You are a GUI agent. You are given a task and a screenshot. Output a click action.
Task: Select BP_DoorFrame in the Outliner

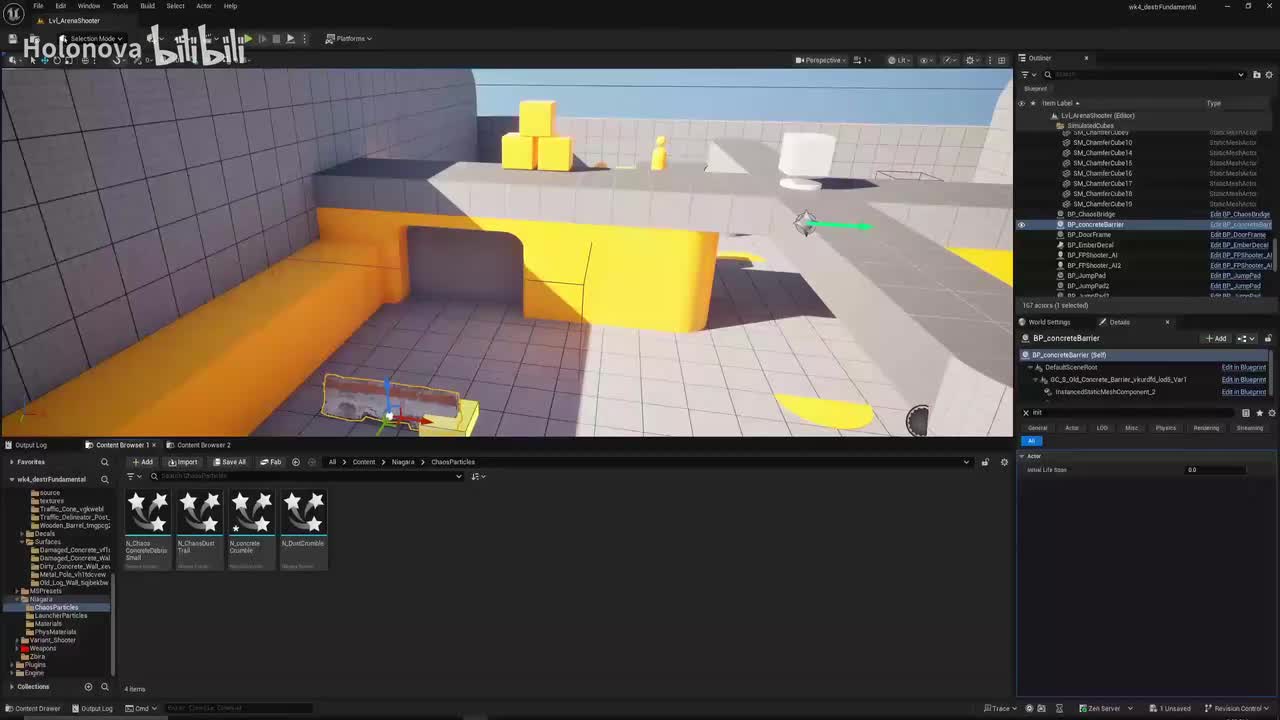pyautogui.click(x=1088, y=234)
